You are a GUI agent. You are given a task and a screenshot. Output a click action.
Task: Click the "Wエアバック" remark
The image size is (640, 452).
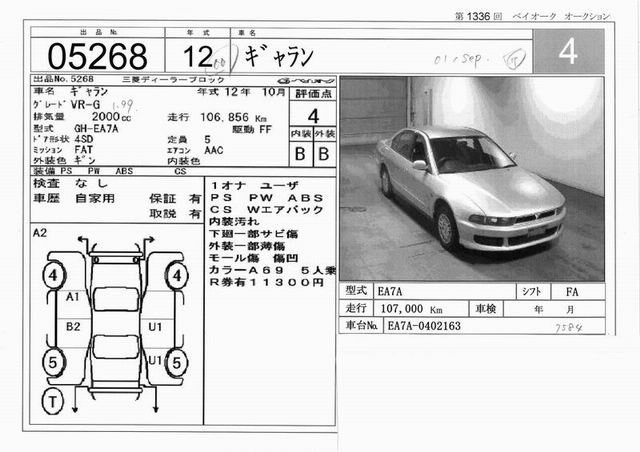pos(285,210)
